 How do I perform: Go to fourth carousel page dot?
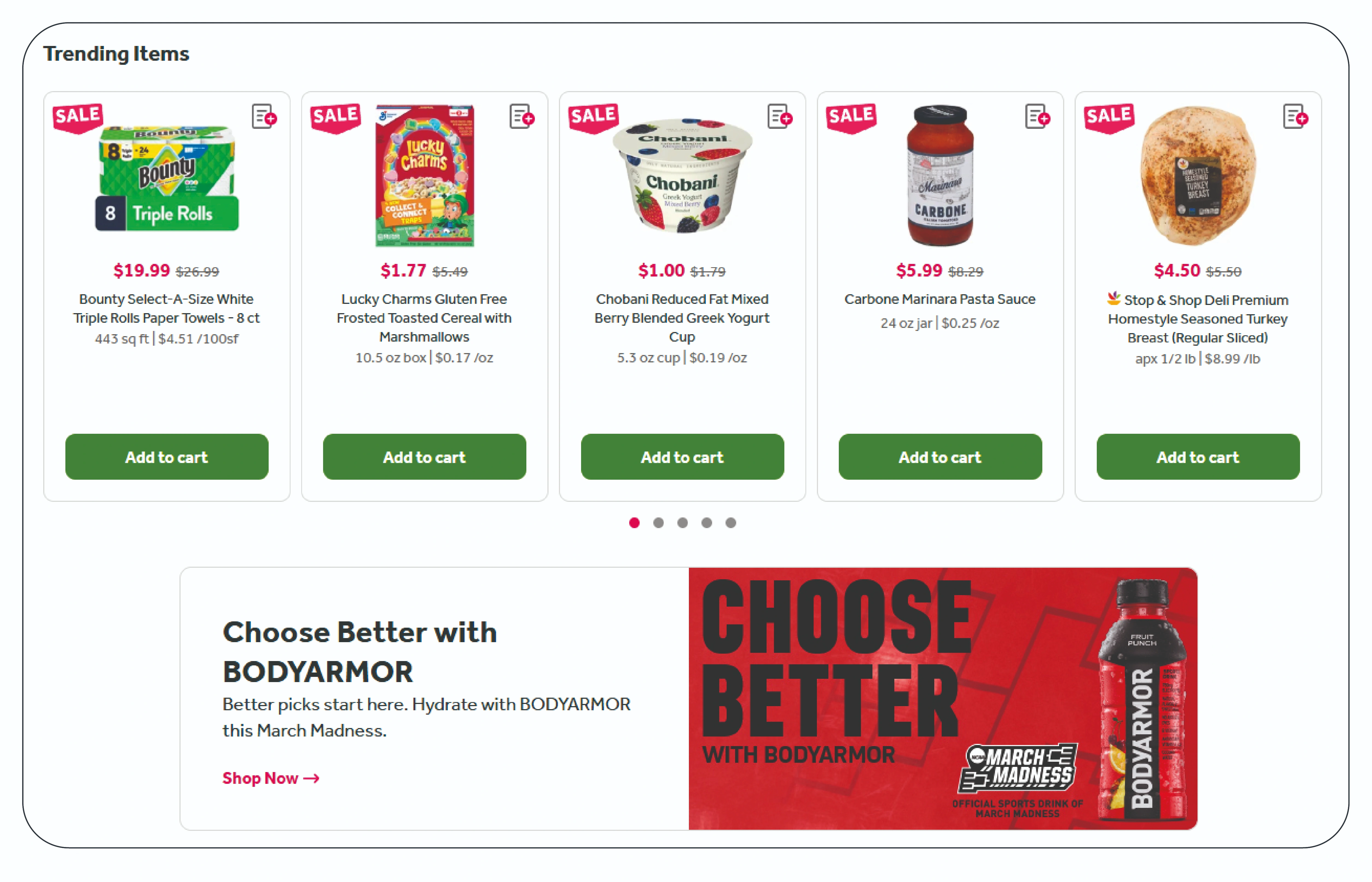point(706,522)
